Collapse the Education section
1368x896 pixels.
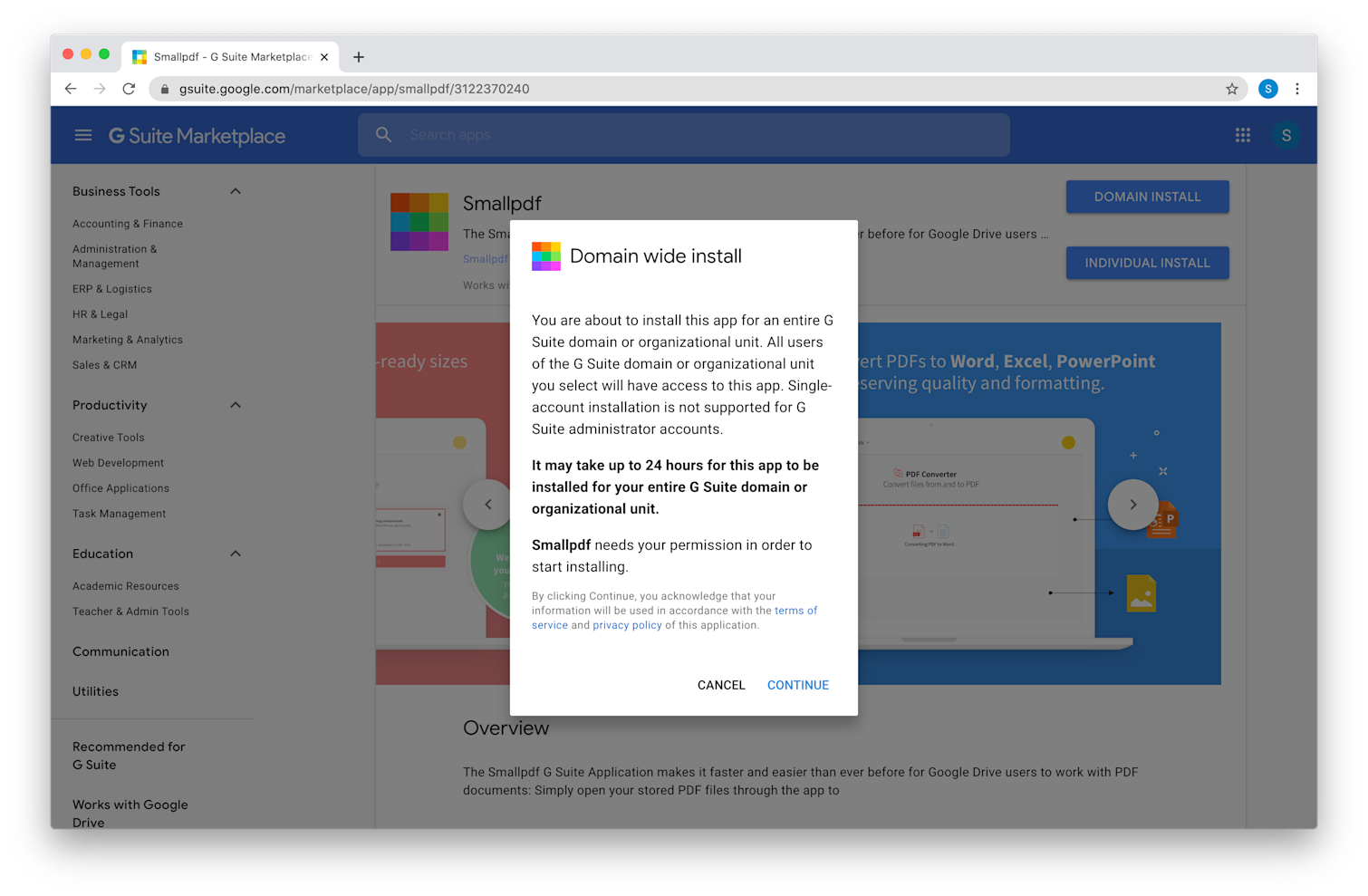(236, 554)
